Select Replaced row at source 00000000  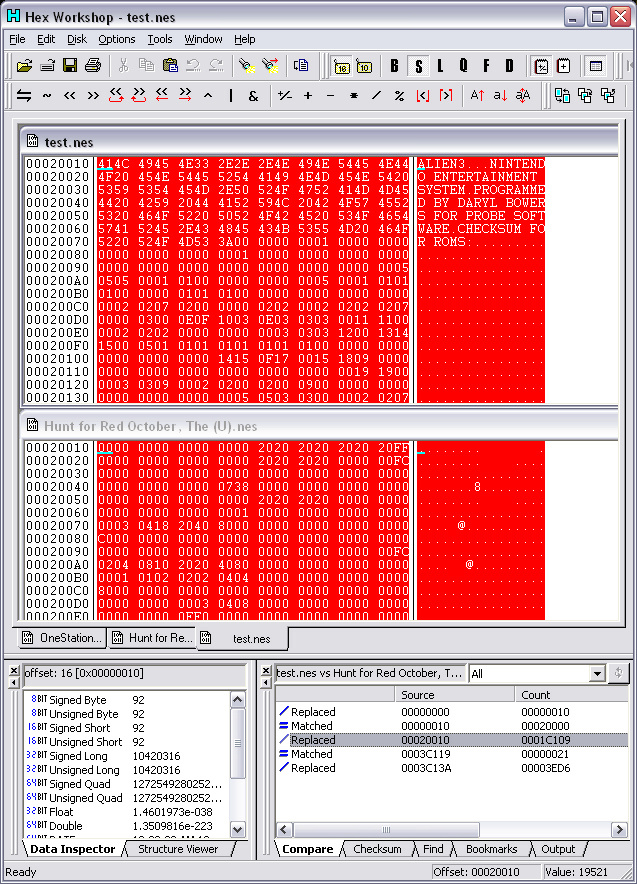[452, 712]
